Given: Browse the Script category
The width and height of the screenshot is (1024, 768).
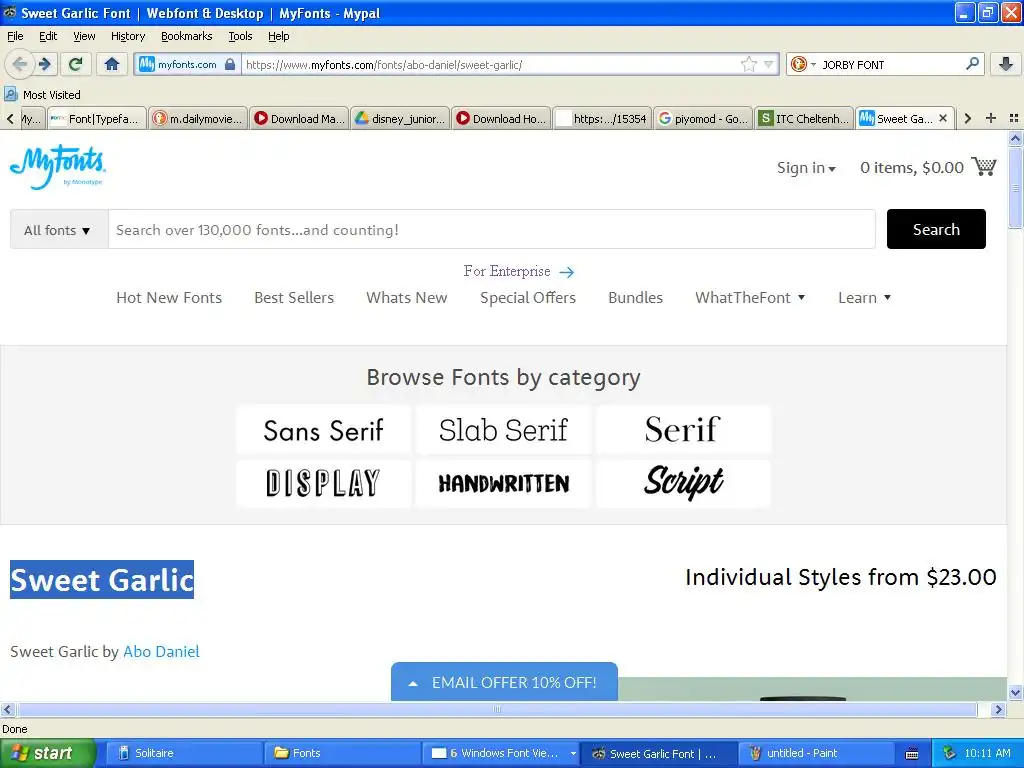Looking at the screenshot, I should tap(683, 483).
